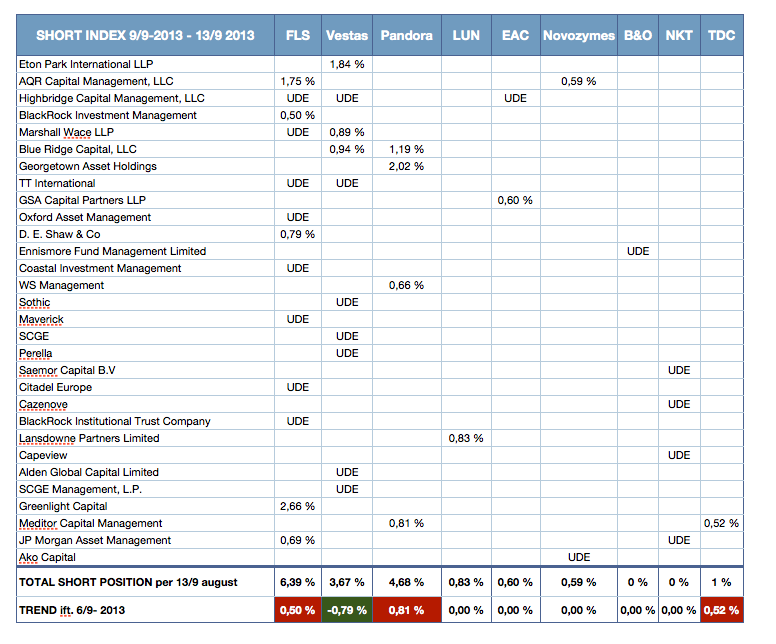
Task: Select Georgetown Asset Holdings 2,02 % cell
Action: 407,166
